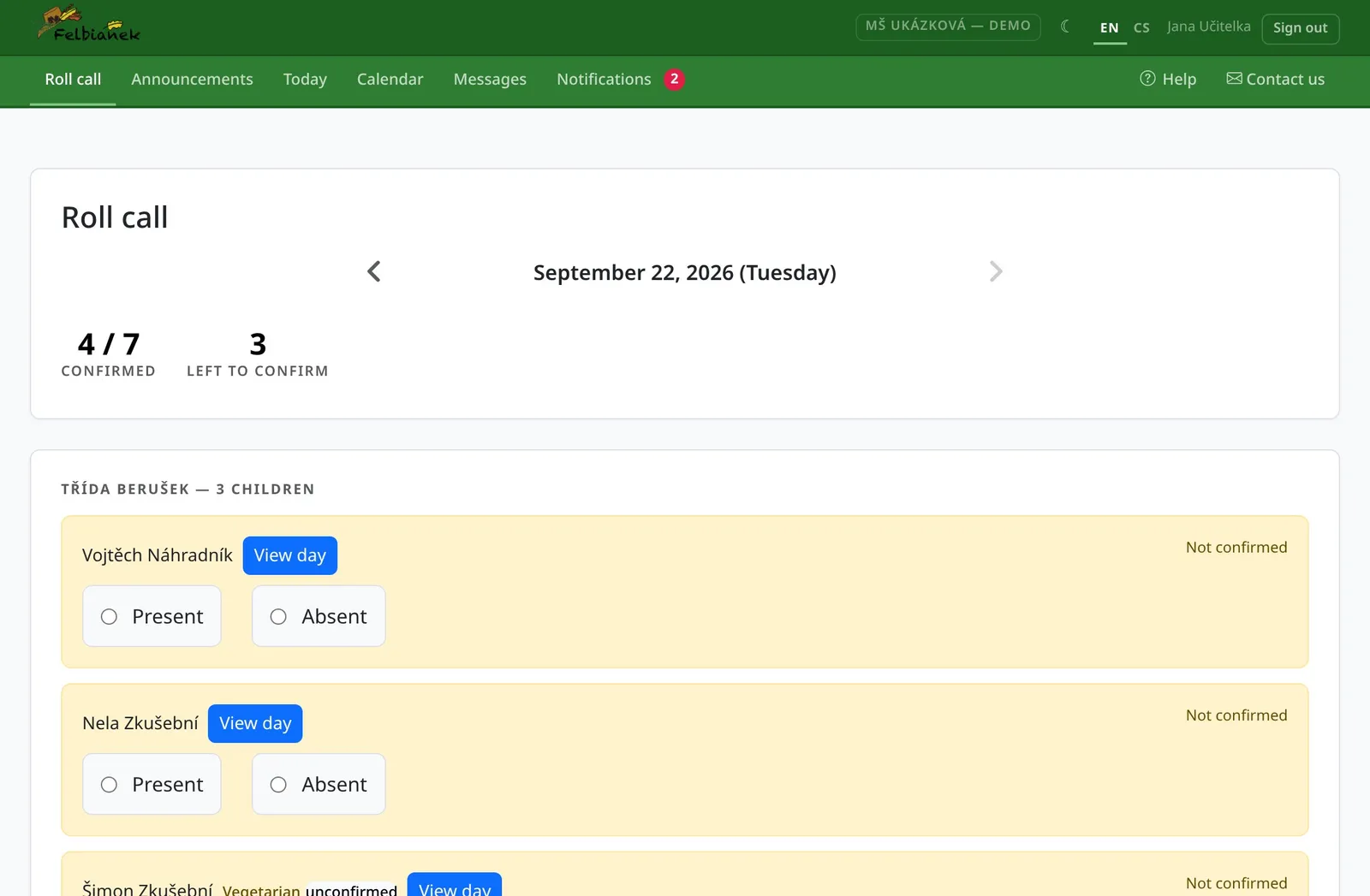Open the Announcements tab

click(x=192, y=80)
